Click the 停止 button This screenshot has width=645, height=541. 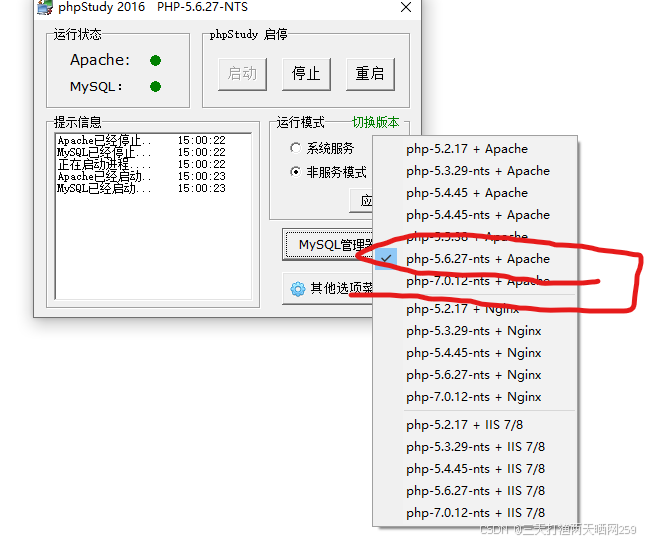(306, 74)
